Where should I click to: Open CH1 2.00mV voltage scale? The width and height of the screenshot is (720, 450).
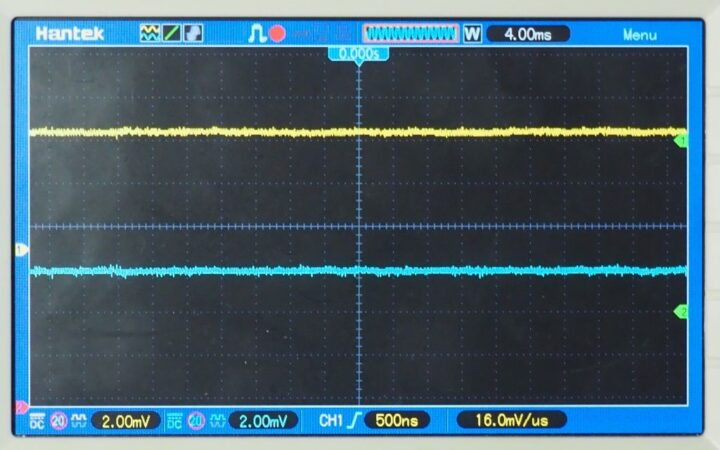tap(126, 421)
